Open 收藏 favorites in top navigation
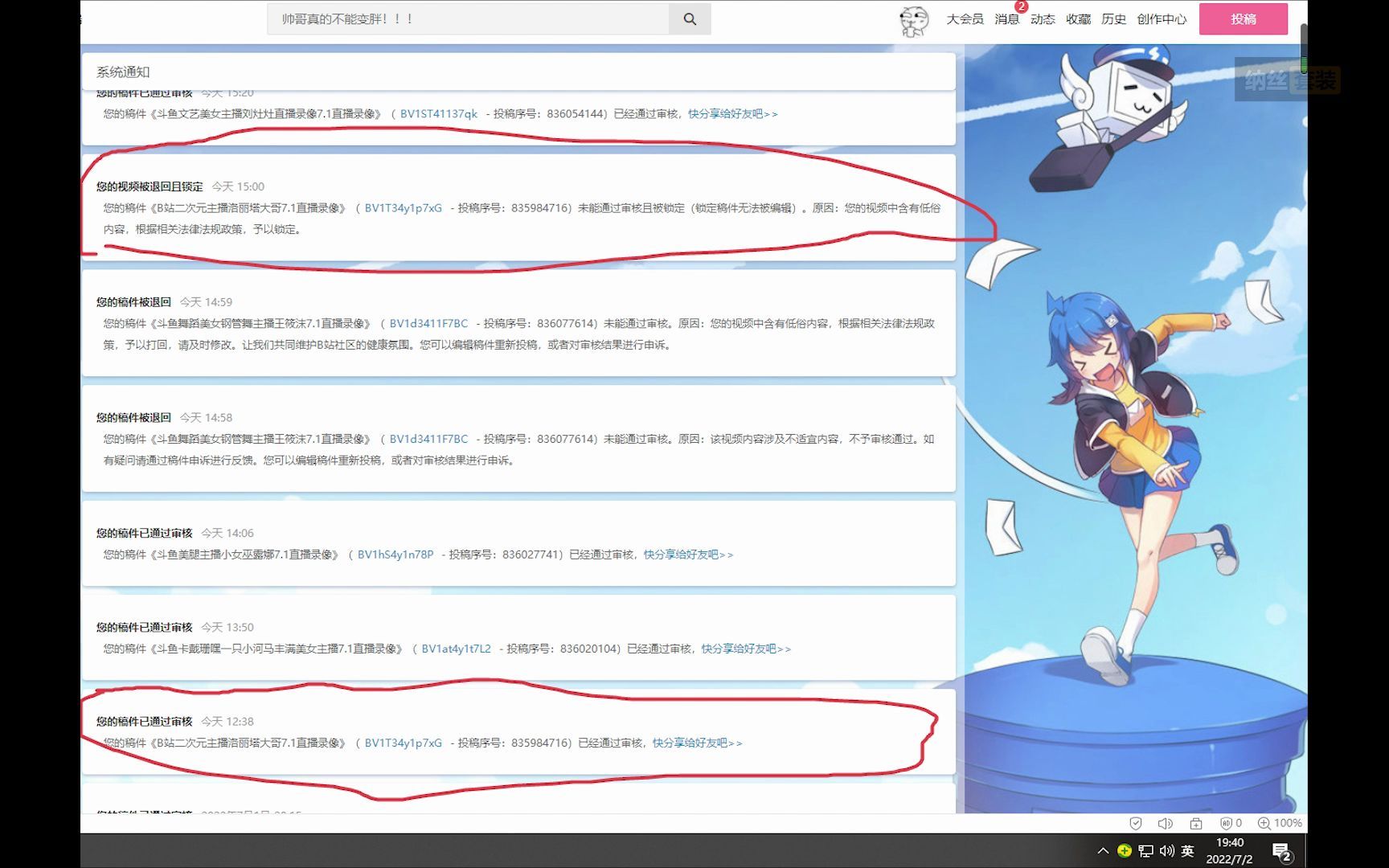Image resolution: width=1389 pixels, height=868 pixels. pos(1078,19)
